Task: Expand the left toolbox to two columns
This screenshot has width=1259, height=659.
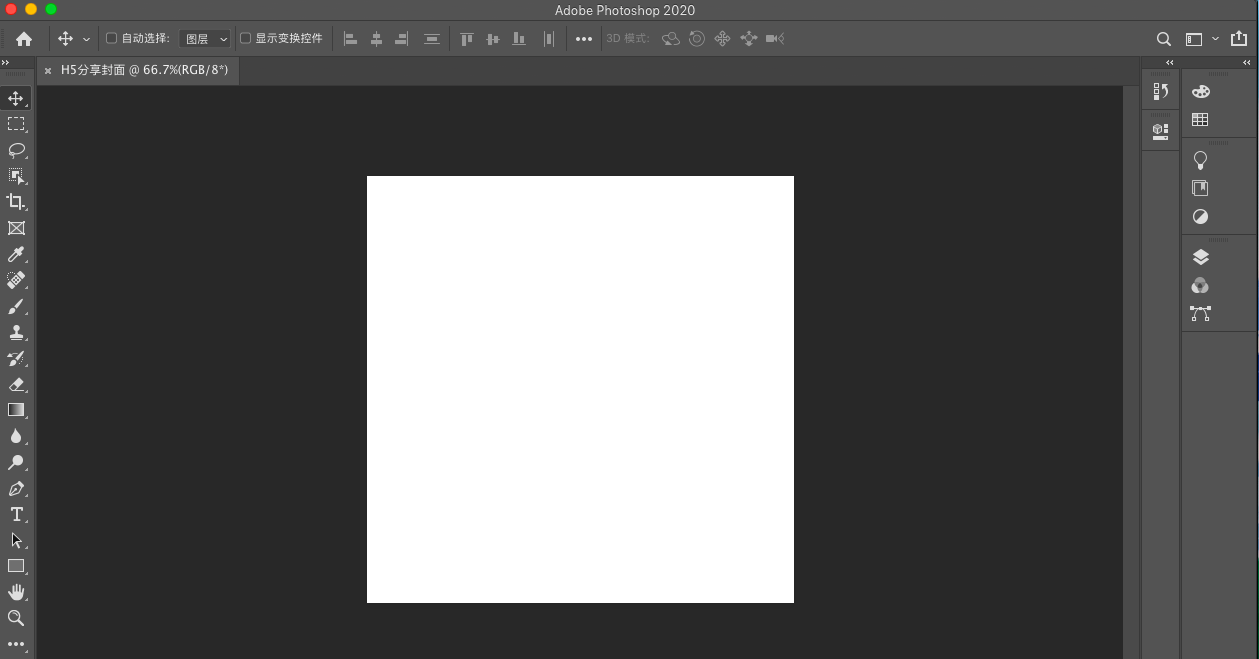Action: pos(5,63)
